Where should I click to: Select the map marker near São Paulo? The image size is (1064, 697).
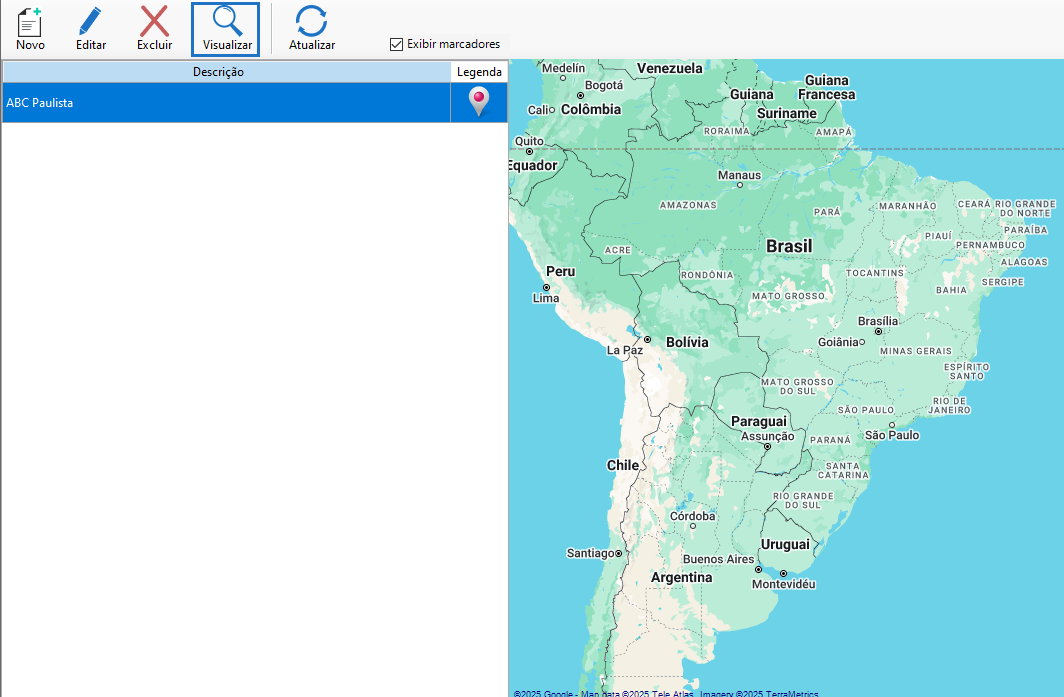pyautogui.click(x=893, y=424)
